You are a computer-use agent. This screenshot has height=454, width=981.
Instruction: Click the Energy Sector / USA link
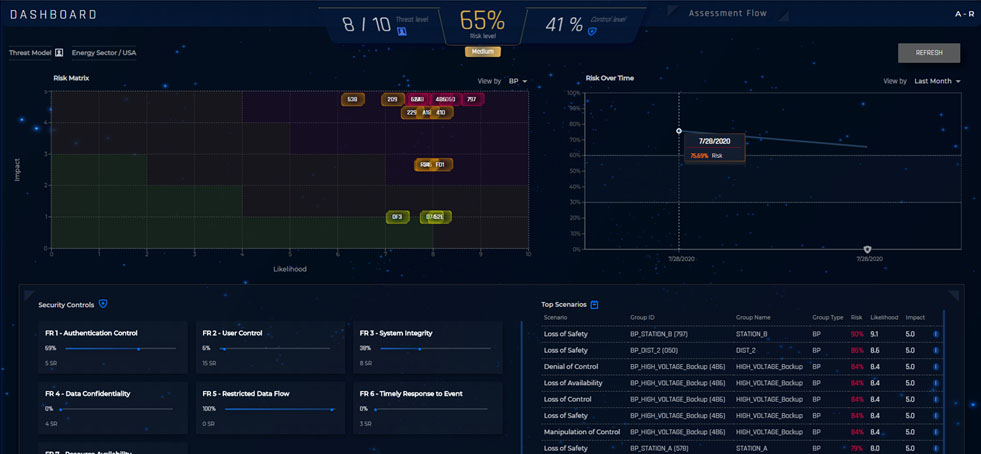104,53
